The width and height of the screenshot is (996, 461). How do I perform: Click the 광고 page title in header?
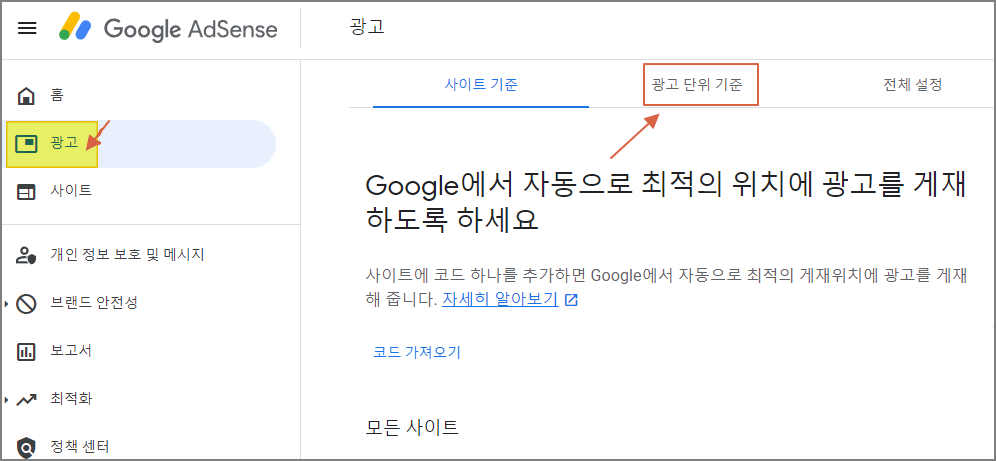point(367,28)
